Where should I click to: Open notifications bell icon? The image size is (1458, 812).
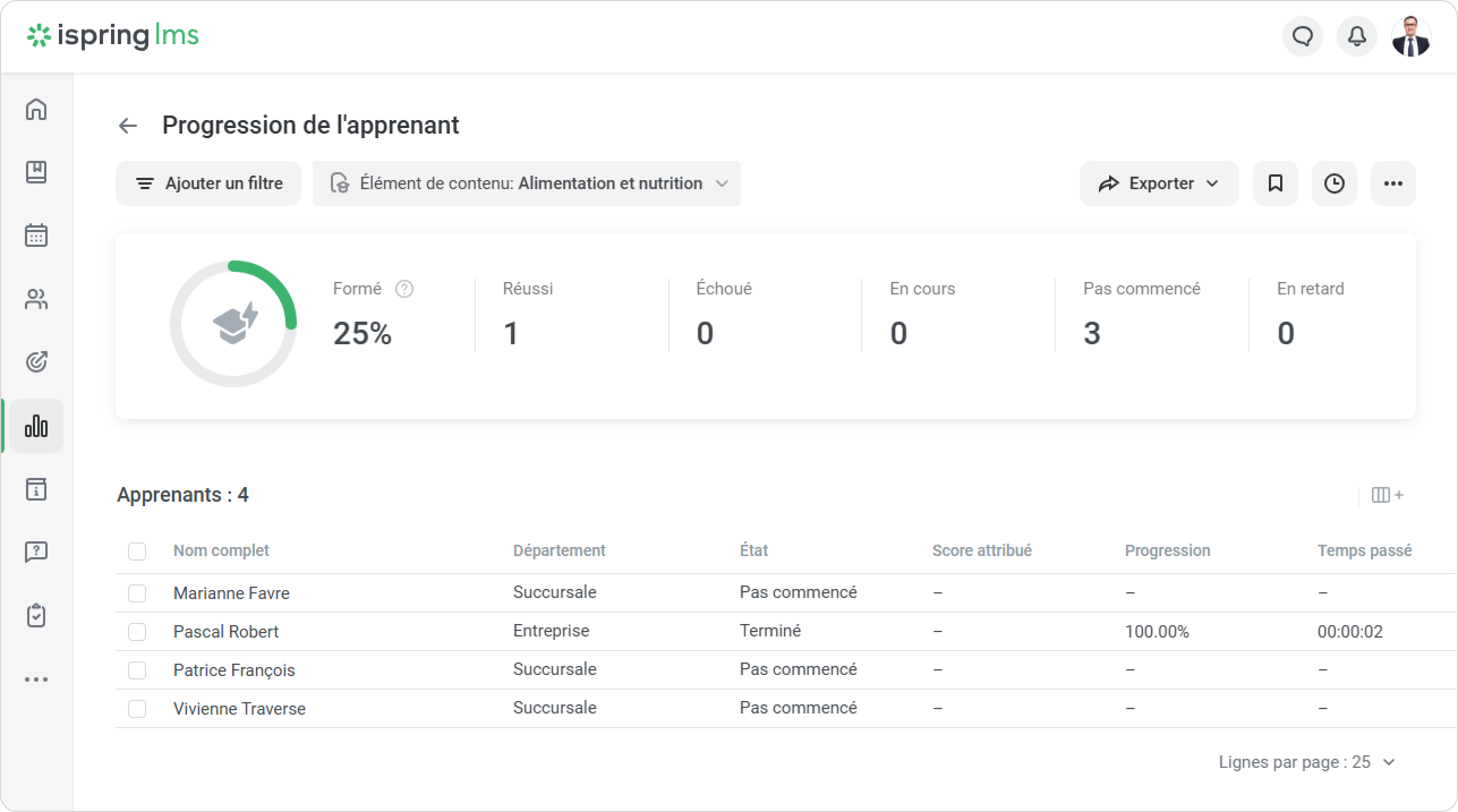coord(1357,37)
